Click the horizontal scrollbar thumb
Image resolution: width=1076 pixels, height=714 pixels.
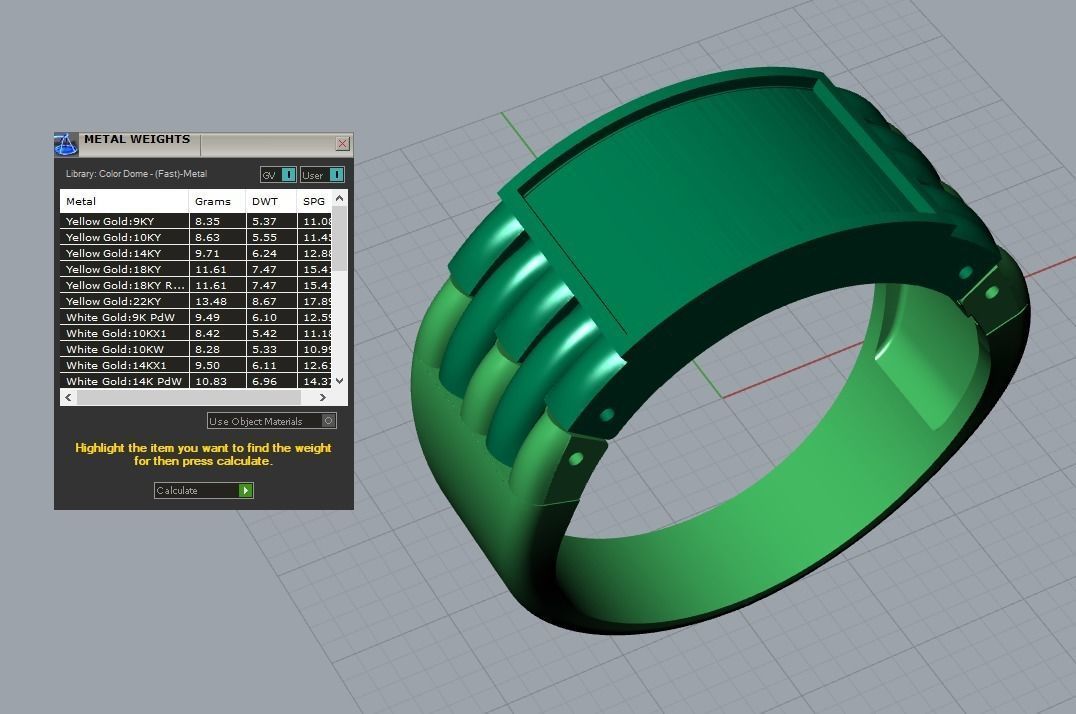[189, 397]
